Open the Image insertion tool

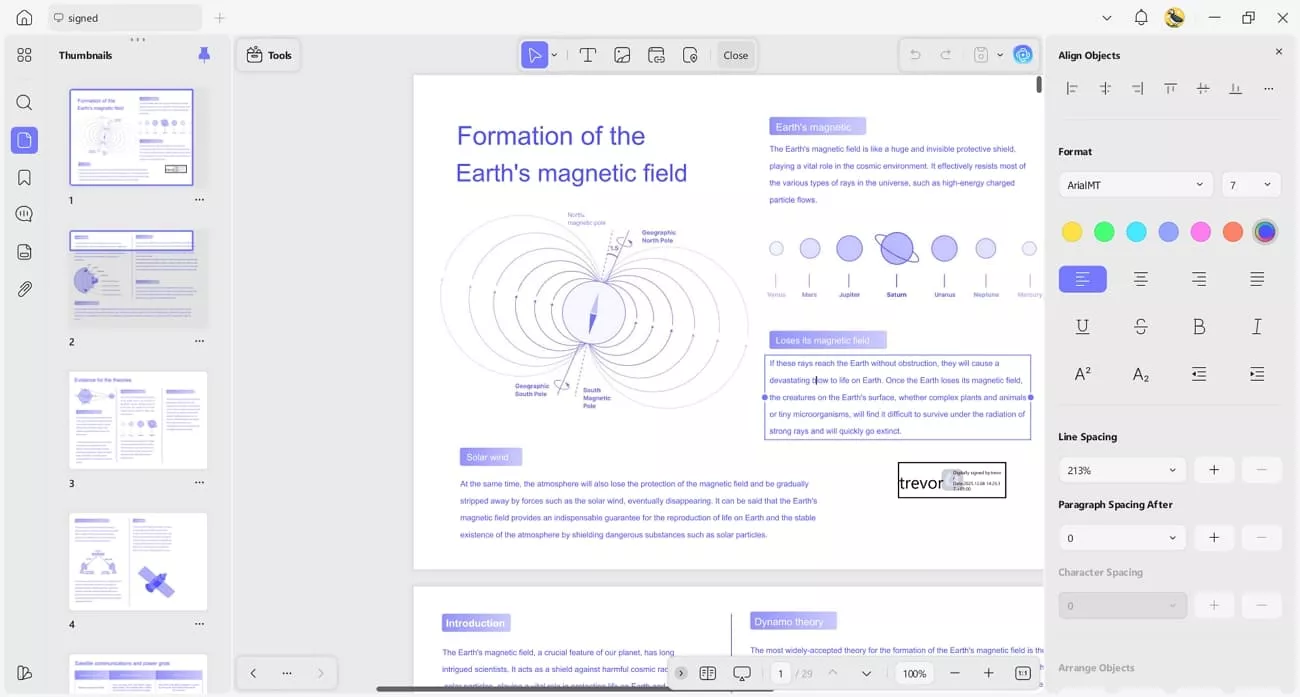(x=622, y=55)
